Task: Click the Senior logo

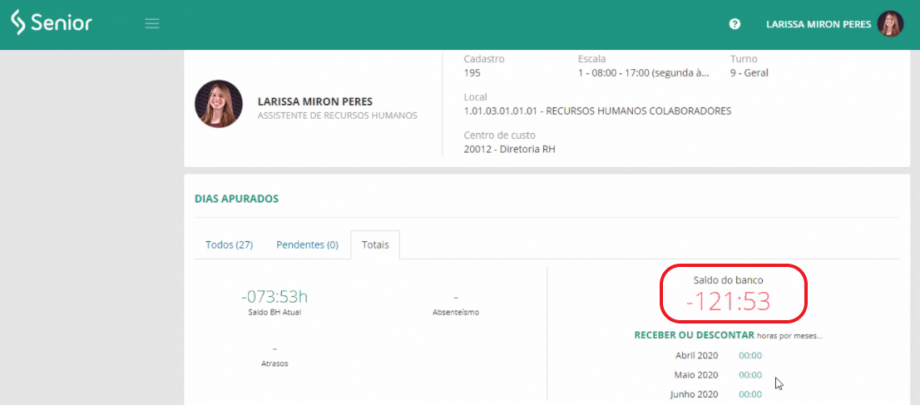Action: point(51,23)
